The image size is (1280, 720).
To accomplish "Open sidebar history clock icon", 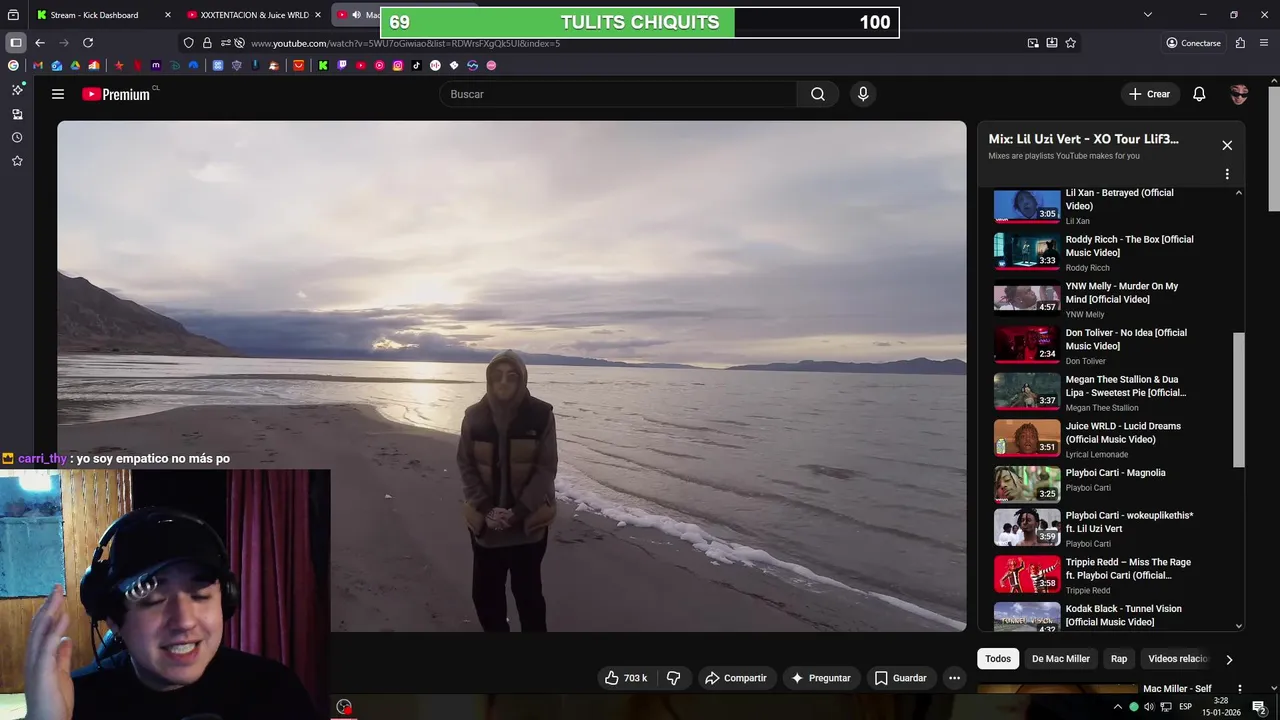I will click(17, 137).
